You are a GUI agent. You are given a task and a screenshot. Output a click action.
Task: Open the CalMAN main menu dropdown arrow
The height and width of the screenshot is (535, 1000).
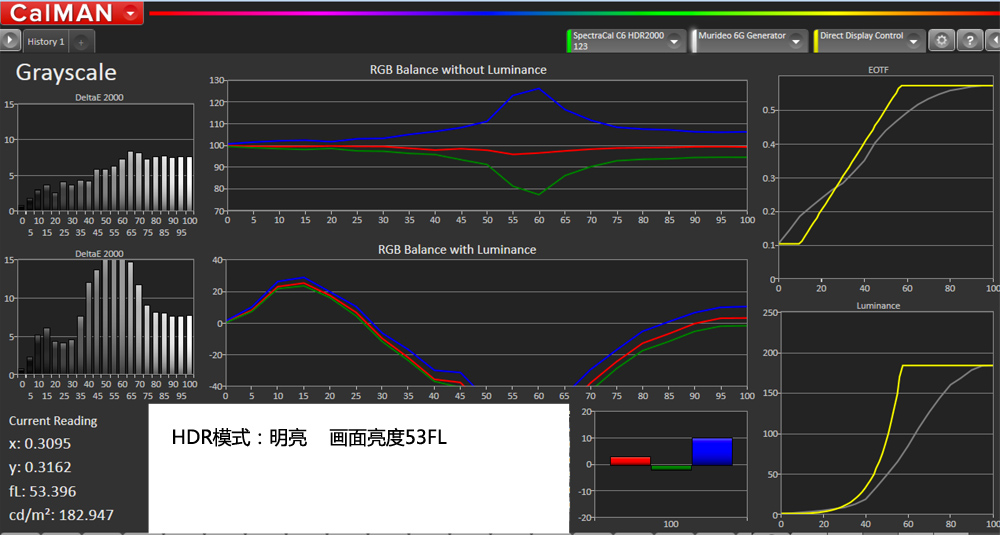coord(129,12)
